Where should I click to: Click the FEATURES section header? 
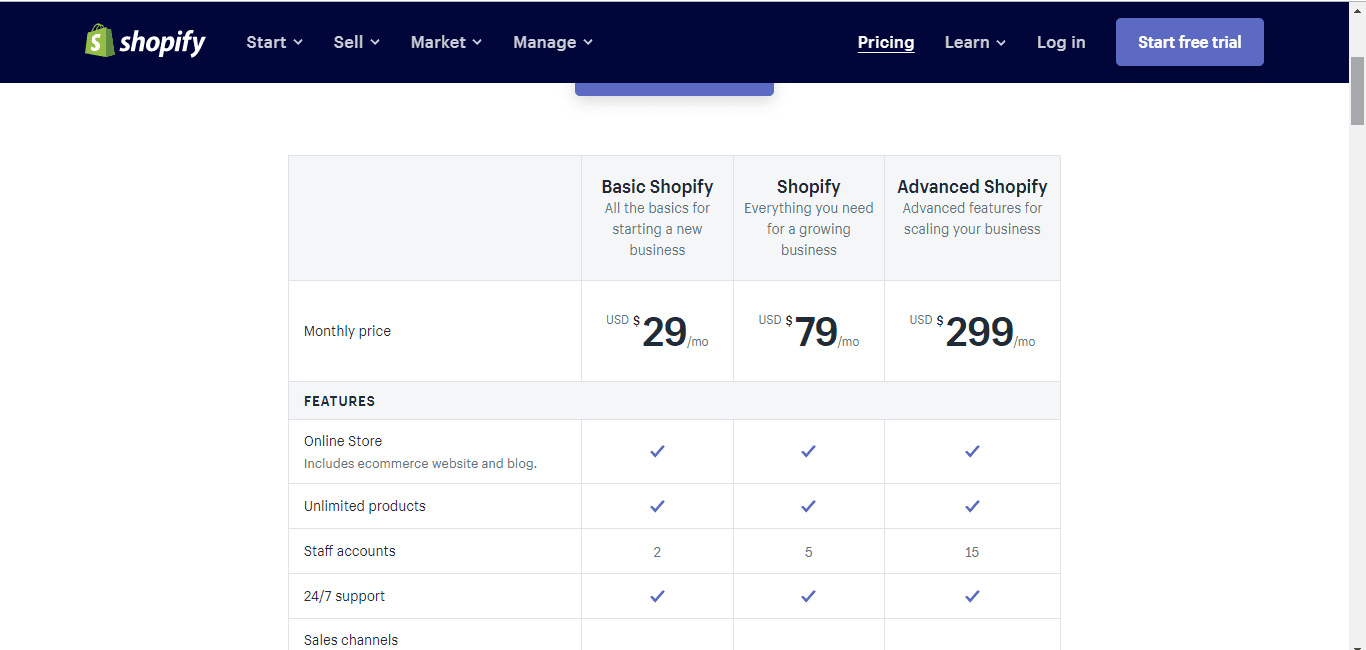pos(339,401)
